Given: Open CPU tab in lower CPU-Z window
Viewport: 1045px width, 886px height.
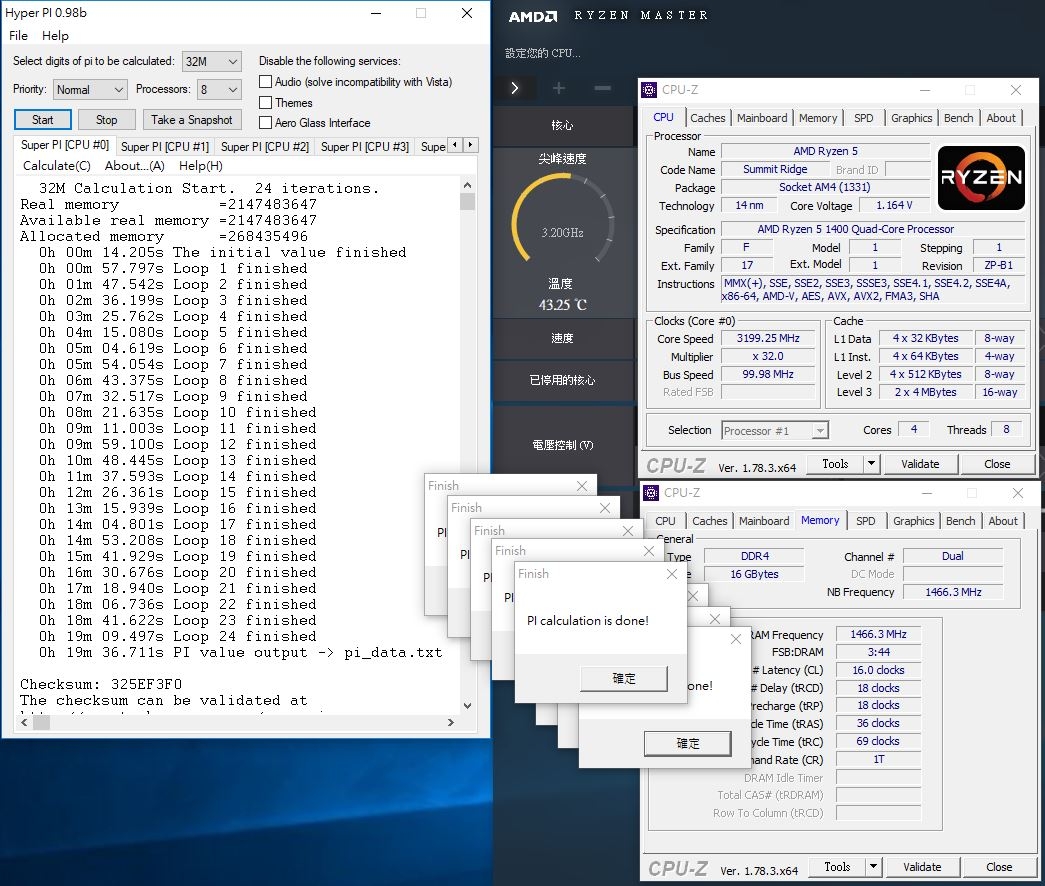Looking at the screenshot, I should click(x=665, y=521).
